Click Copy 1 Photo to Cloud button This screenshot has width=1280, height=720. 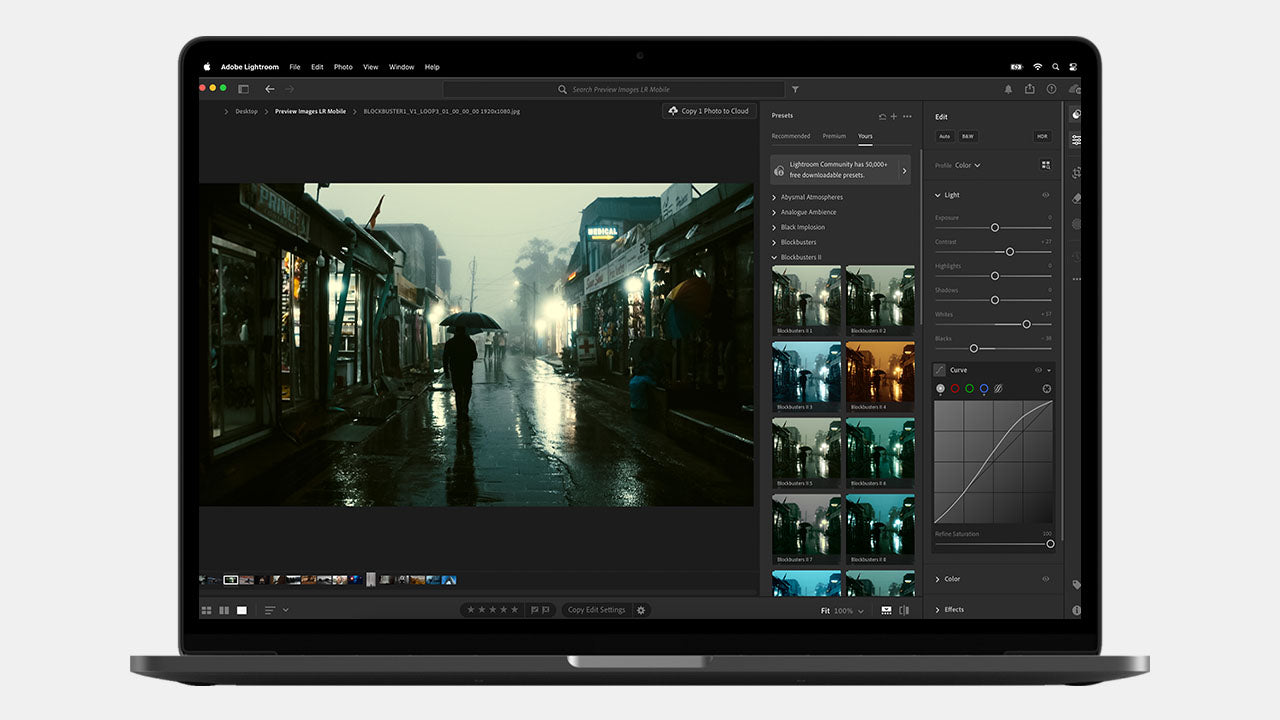pos(708,111)
